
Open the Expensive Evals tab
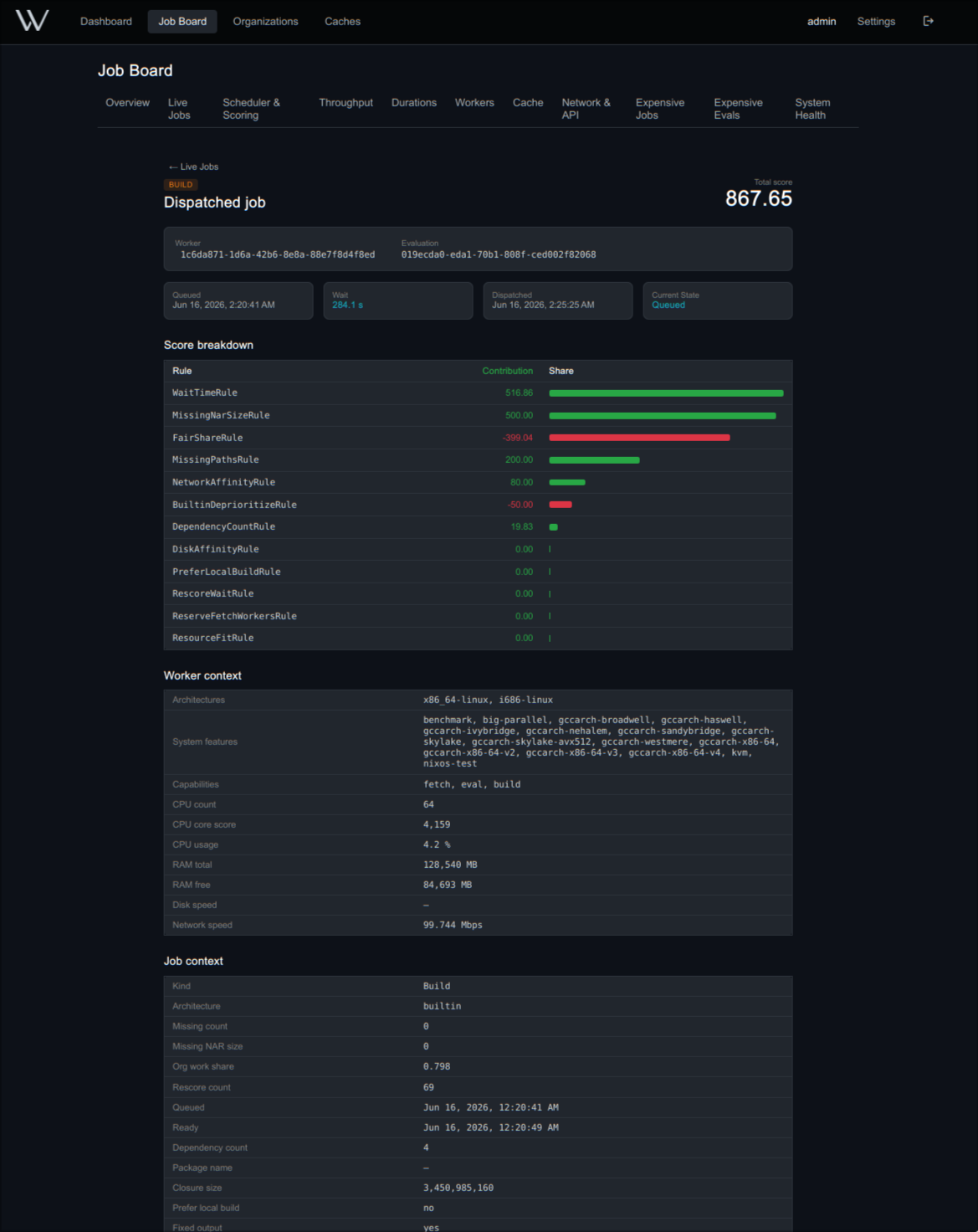click(x=738, y=109)
